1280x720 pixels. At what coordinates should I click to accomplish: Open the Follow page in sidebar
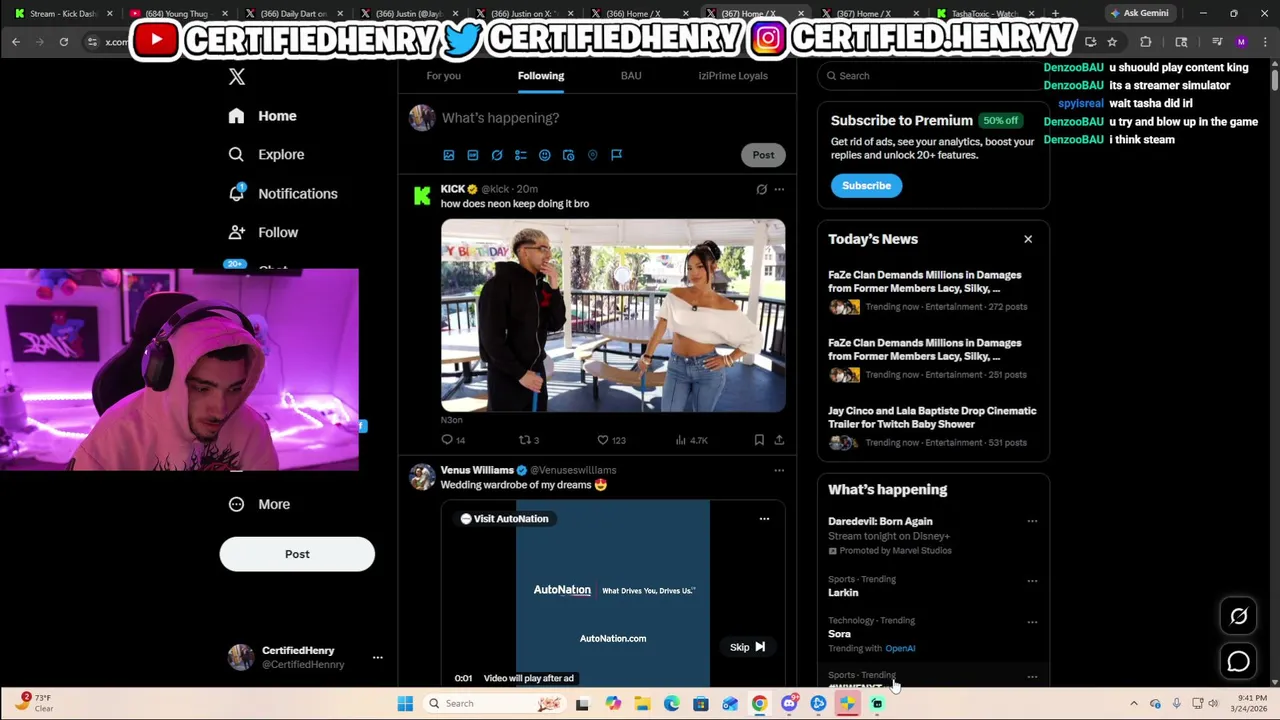[263, 232]
